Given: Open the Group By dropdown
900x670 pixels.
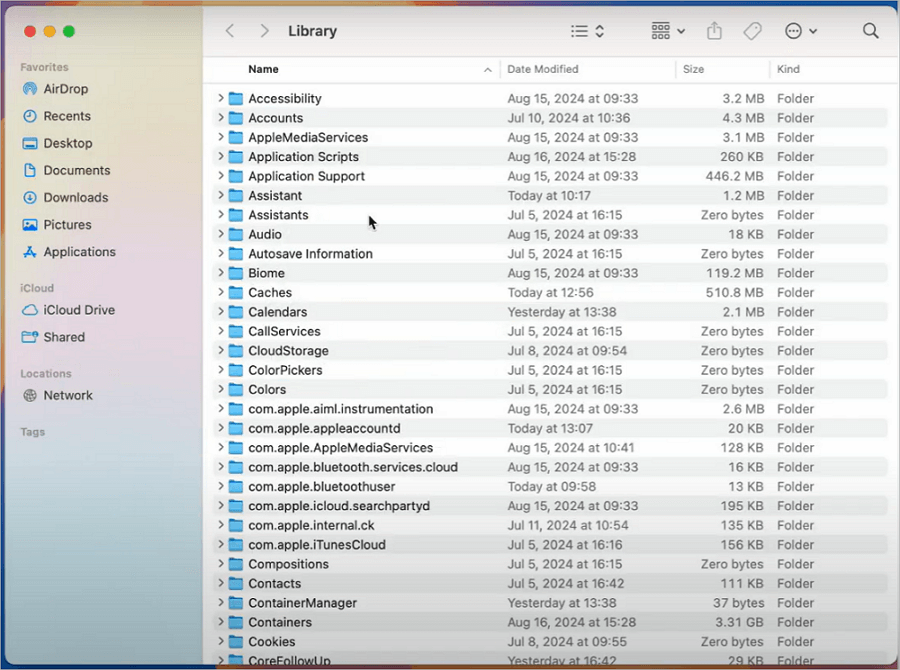Looking at the screenshot, I should 667,31.
